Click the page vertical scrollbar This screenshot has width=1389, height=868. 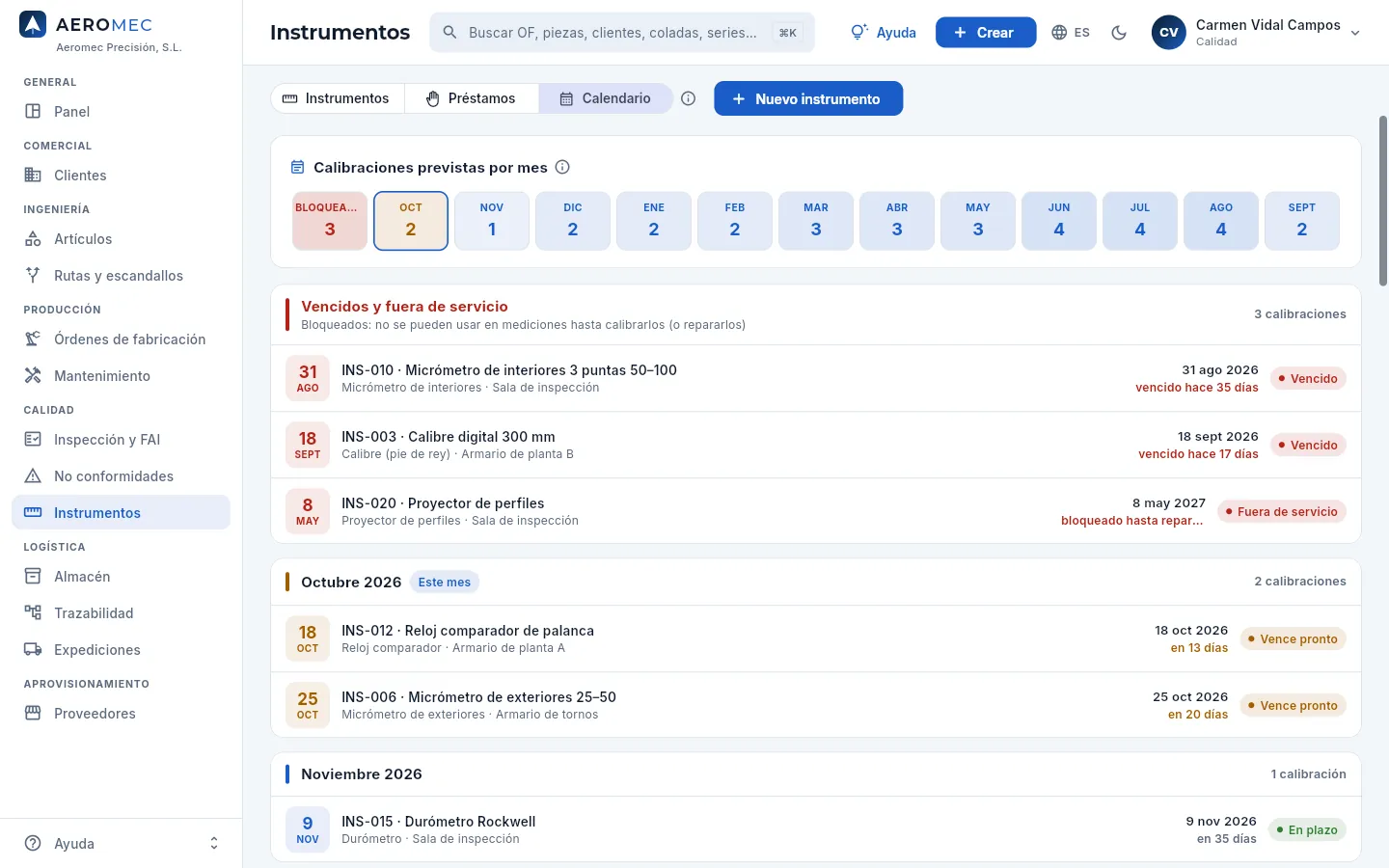pyautogui.click(x=1383, y=200)
